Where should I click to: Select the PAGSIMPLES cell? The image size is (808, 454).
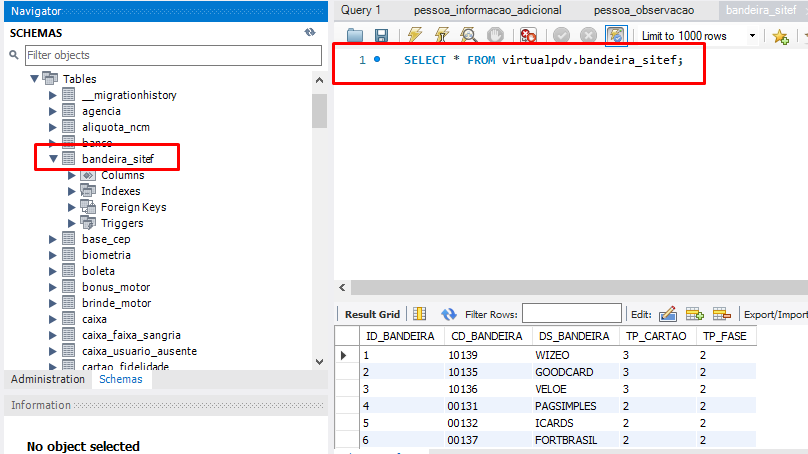[x=575, y=406]
